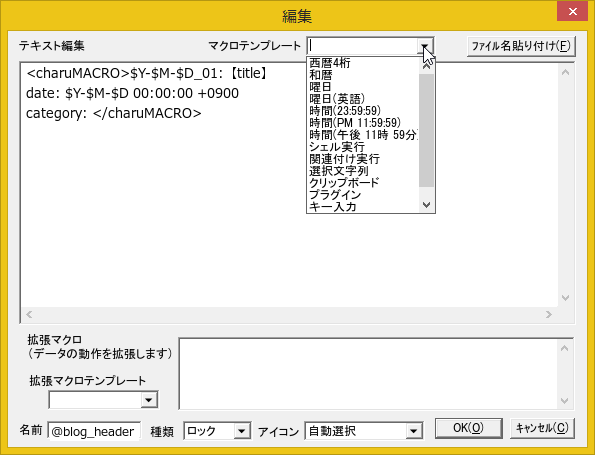This screenshot has width=595, height=455.
Task: Click macro list scrollbar up arrow
Action: click(x=426, y=66)
